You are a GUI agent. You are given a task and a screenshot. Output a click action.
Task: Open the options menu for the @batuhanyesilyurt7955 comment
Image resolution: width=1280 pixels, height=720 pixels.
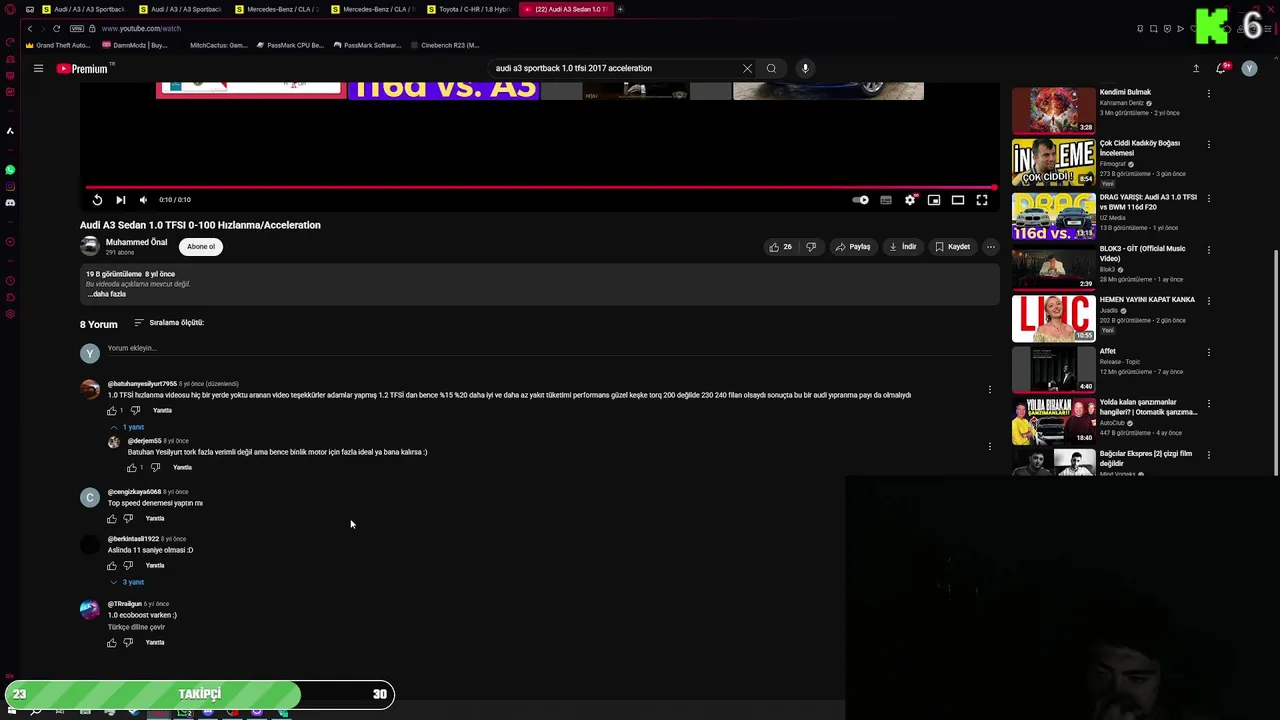[990, 389]
